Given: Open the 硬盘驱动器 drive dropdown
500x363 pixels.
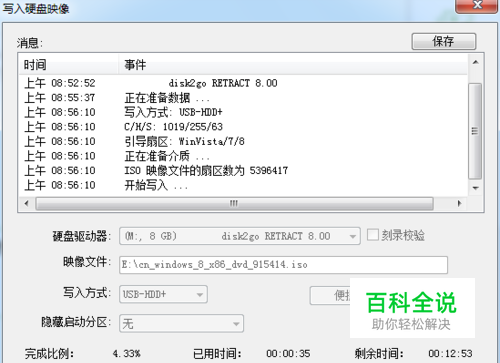Looking at the screenshot, I should [240, 236].
